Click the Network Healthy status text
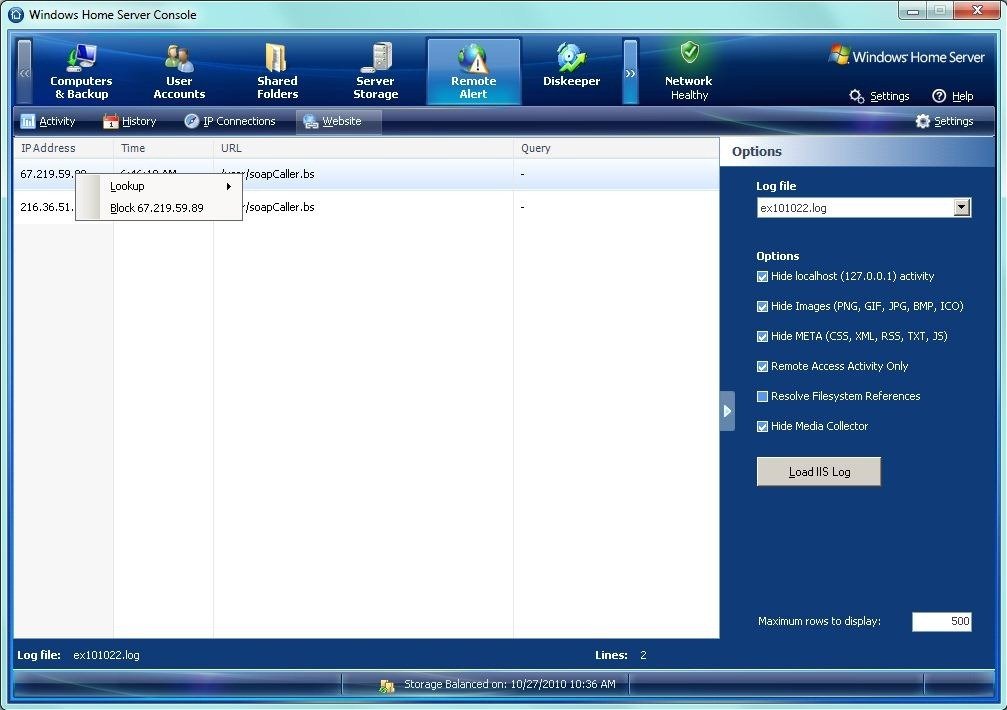Viewport: 1007px width, 710px height. tap(688, 88)
